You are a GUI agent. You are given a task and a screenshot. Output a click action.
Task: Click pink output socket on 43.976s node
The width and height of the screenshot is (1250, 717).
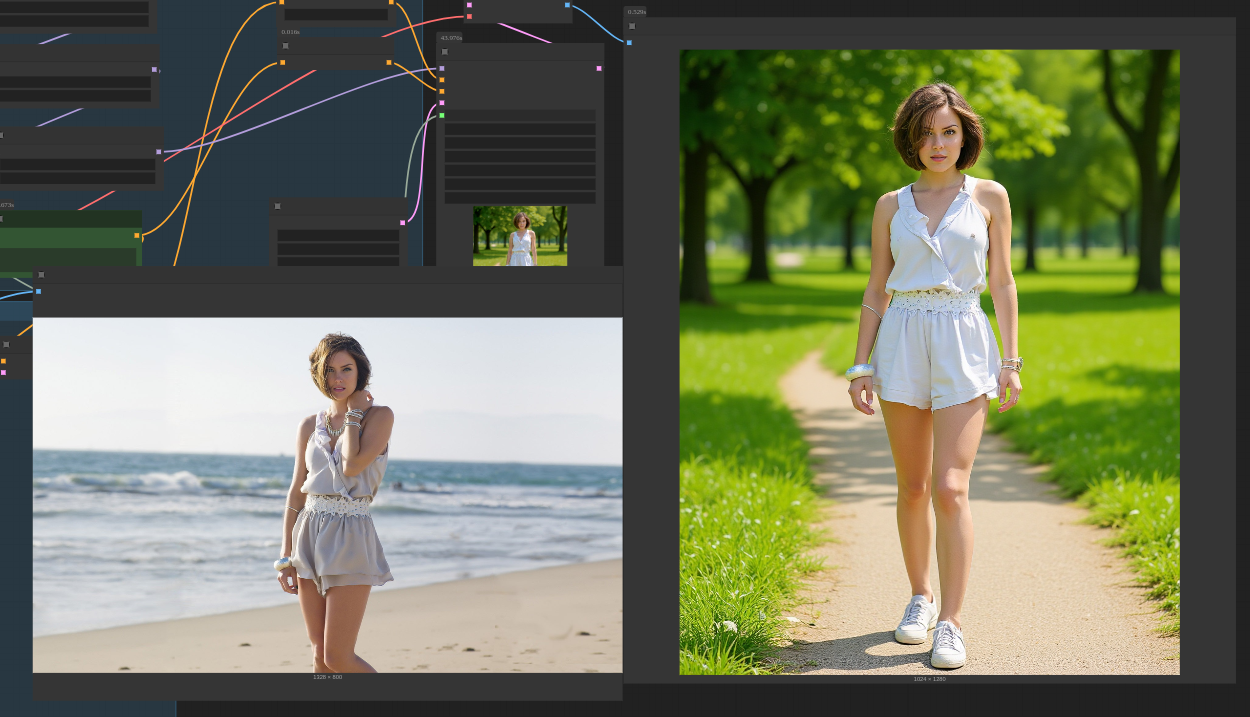coord(599,68)
